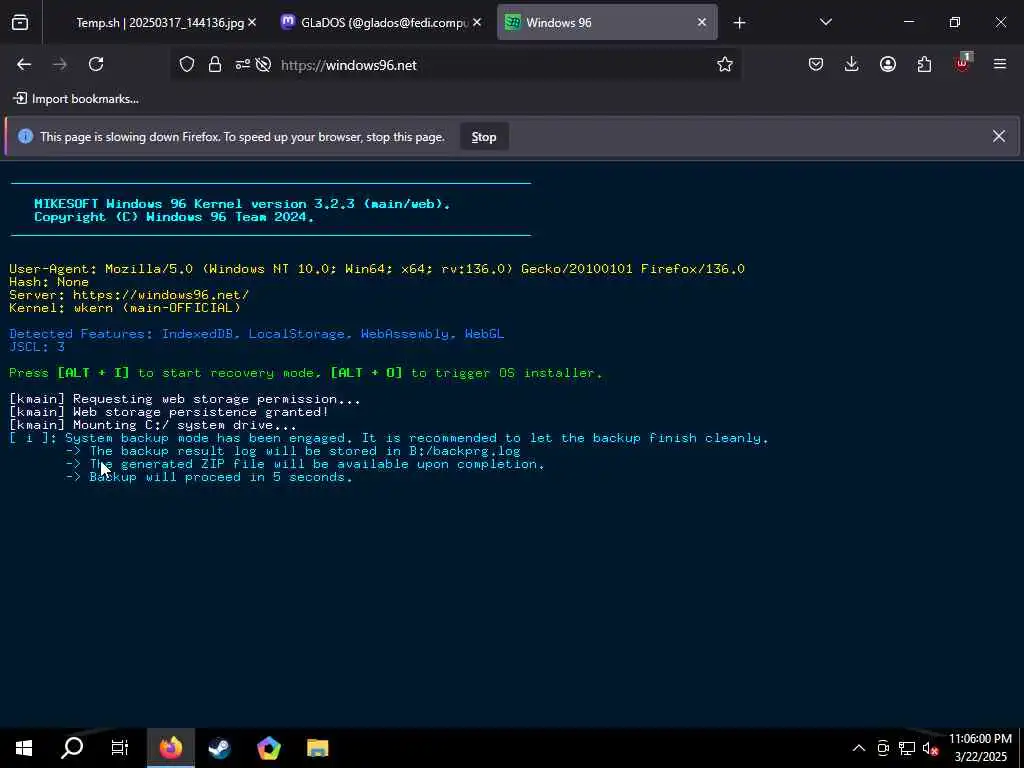
Task: Minimize the Firefox window
Action: [908, 22]
